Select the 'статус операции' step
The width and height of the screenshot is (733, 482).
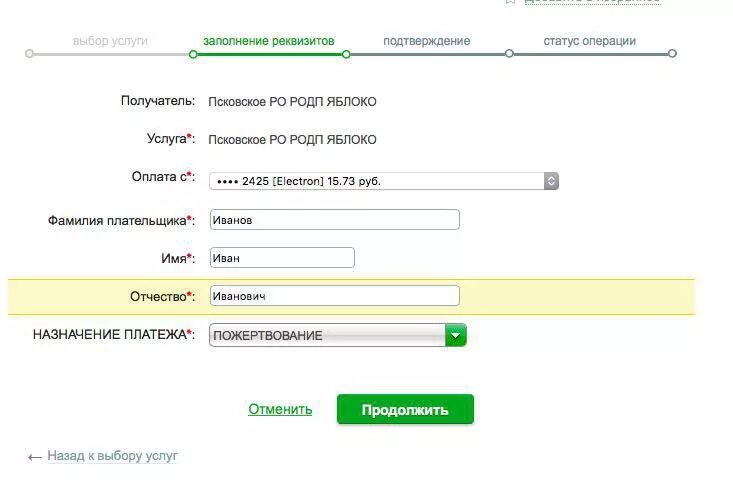589,41
